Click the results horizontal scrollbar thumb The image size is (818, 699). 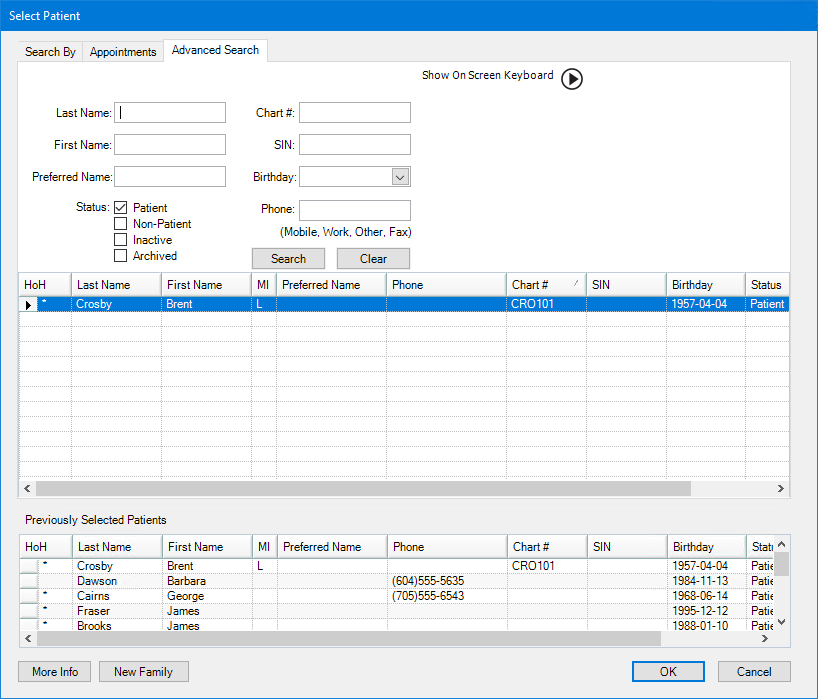[363, 489]
